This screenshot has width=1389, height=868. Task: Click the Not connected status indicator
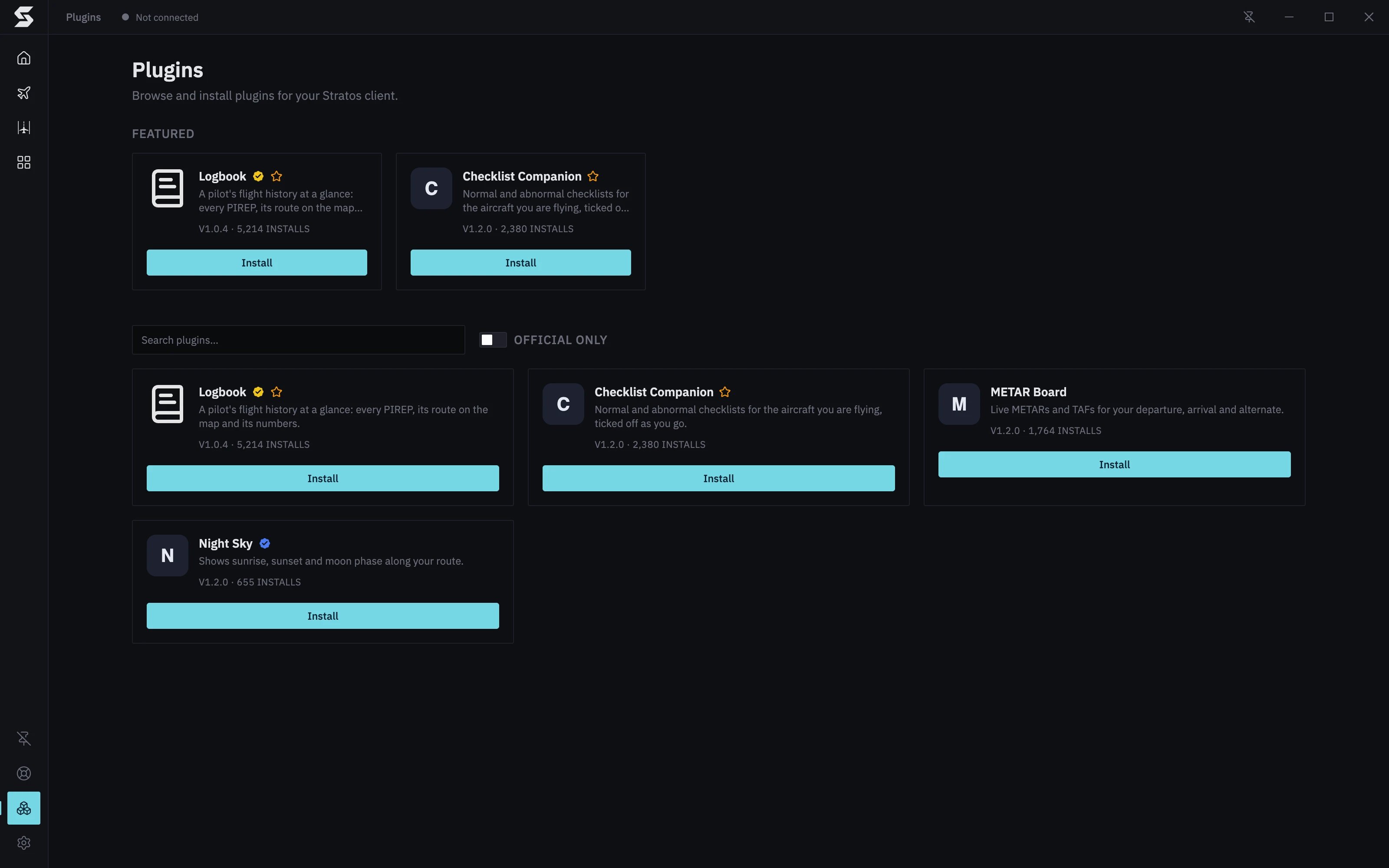click(x=160, y=17)
